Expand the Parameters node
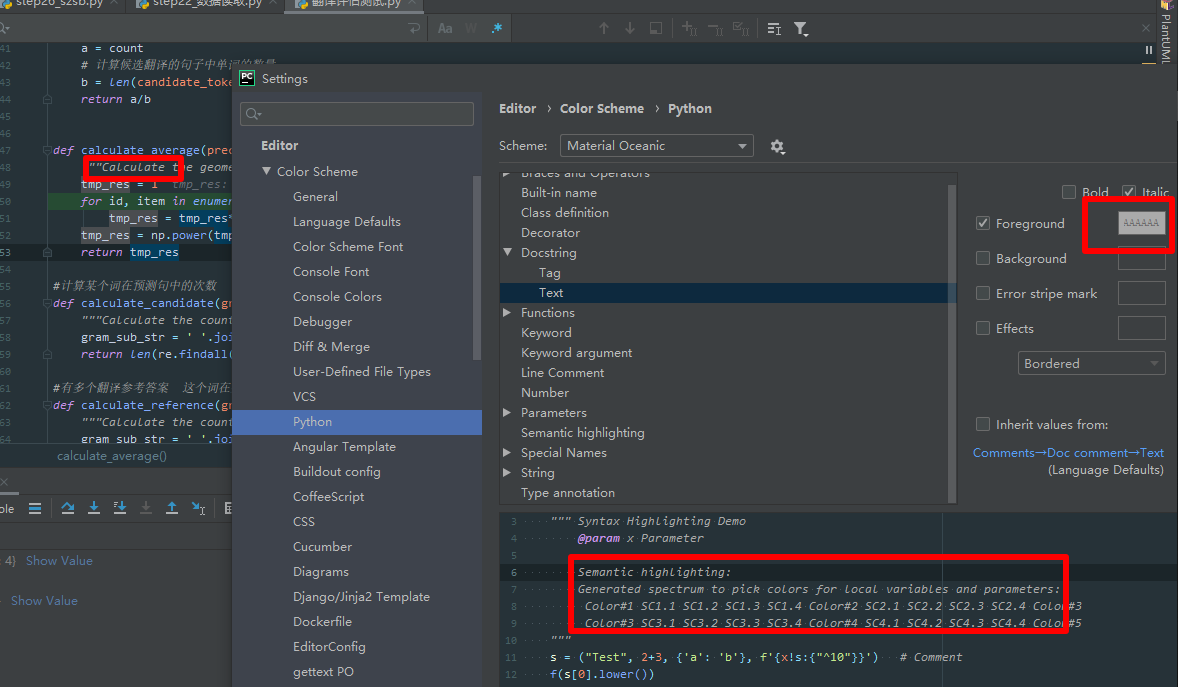The image size is (1178, 687). click(507, 413)
